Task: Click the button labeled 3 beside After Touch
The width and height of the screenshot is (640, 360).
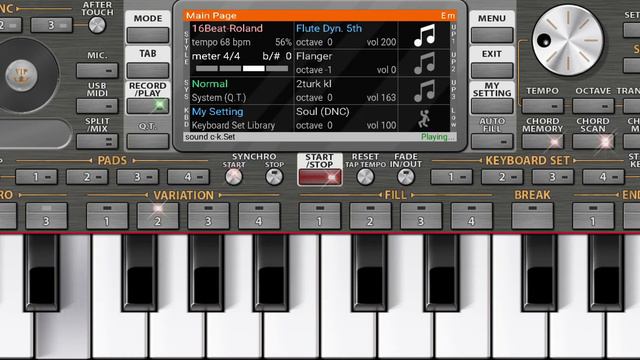Action: (x=51, y=25)
